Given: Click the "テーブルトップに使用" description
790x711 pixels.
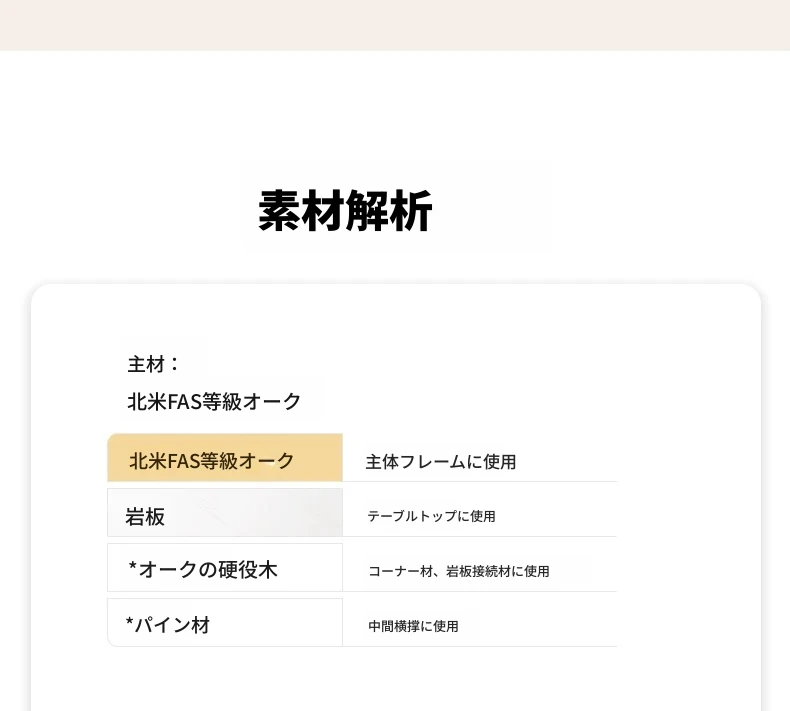Looking at the screenshot, I should tap(431, 516).
